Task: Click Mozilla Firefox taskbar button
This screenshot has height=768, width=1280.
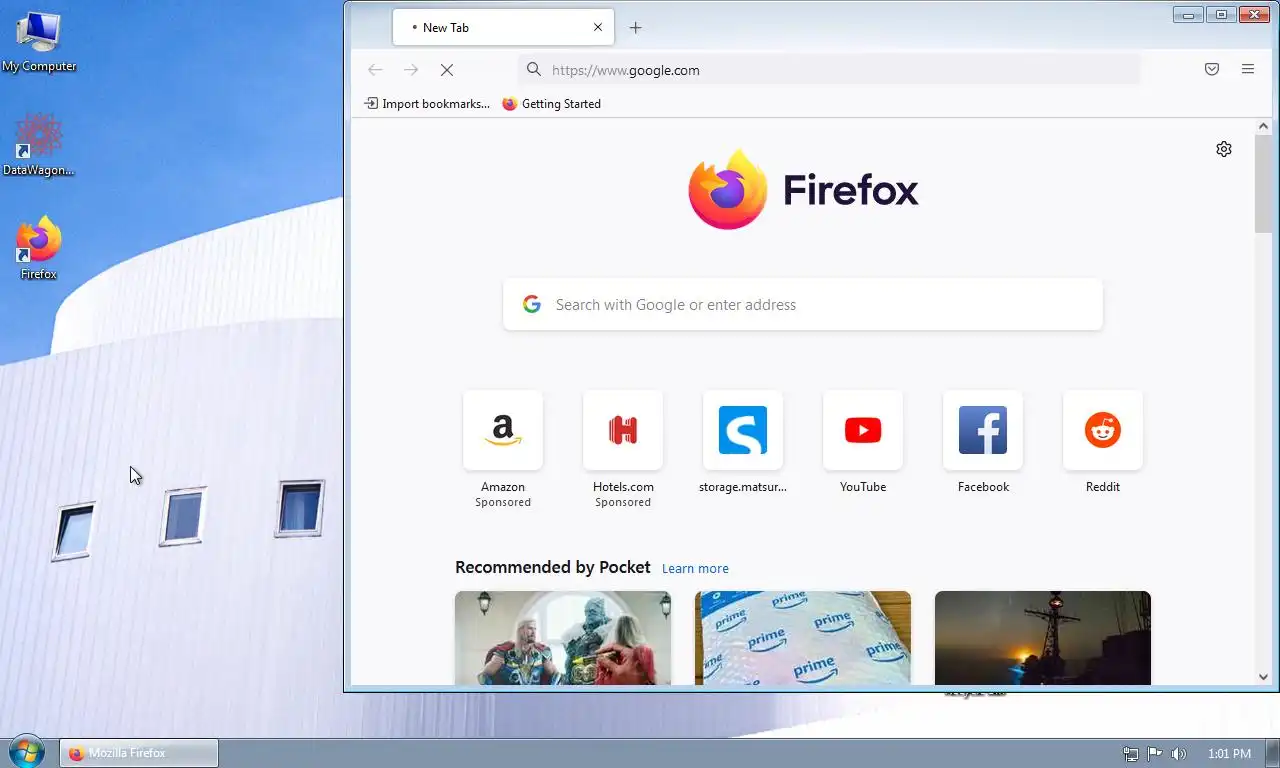Action: click(139, 753)
